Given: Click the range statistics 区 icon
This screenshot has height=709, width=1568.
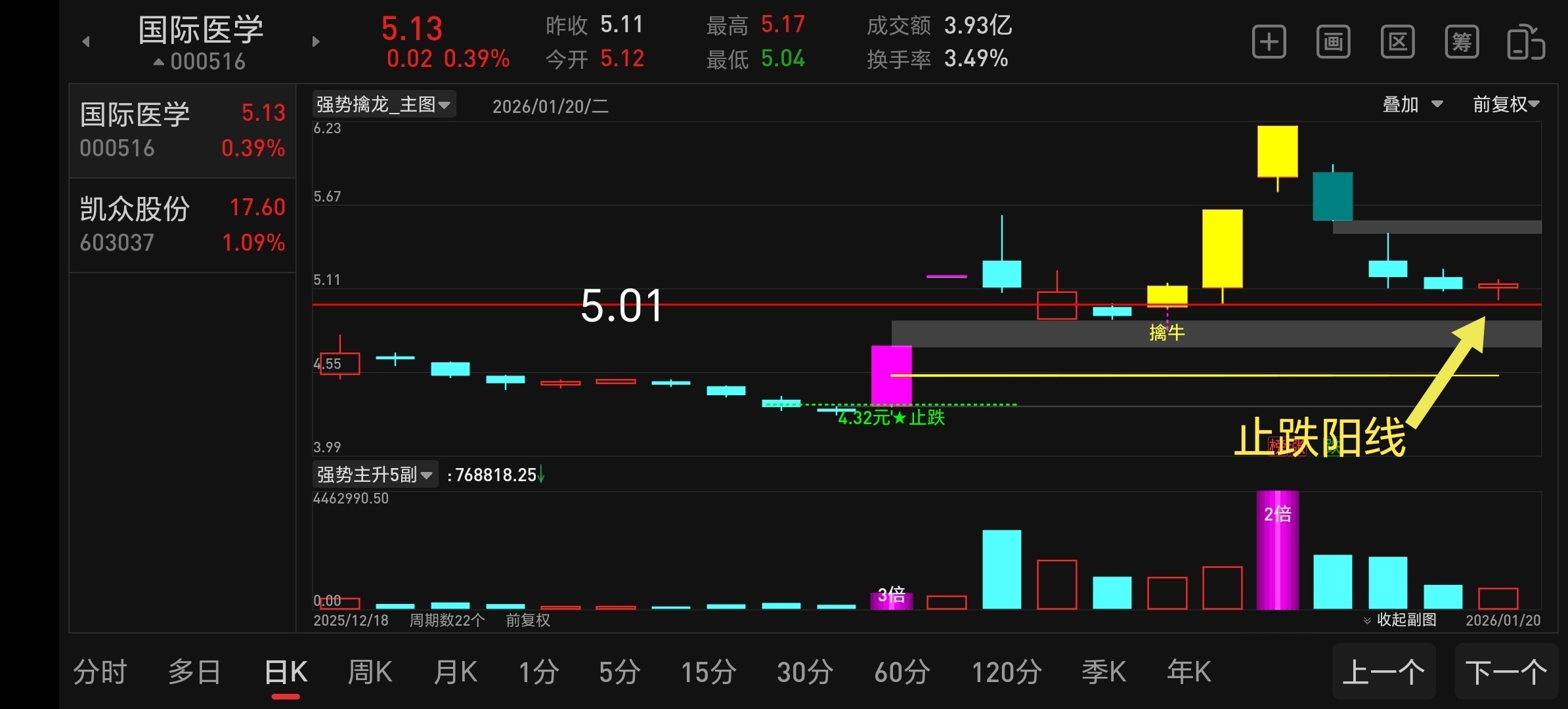Looking at the screenshot, I should (1397, 43).
